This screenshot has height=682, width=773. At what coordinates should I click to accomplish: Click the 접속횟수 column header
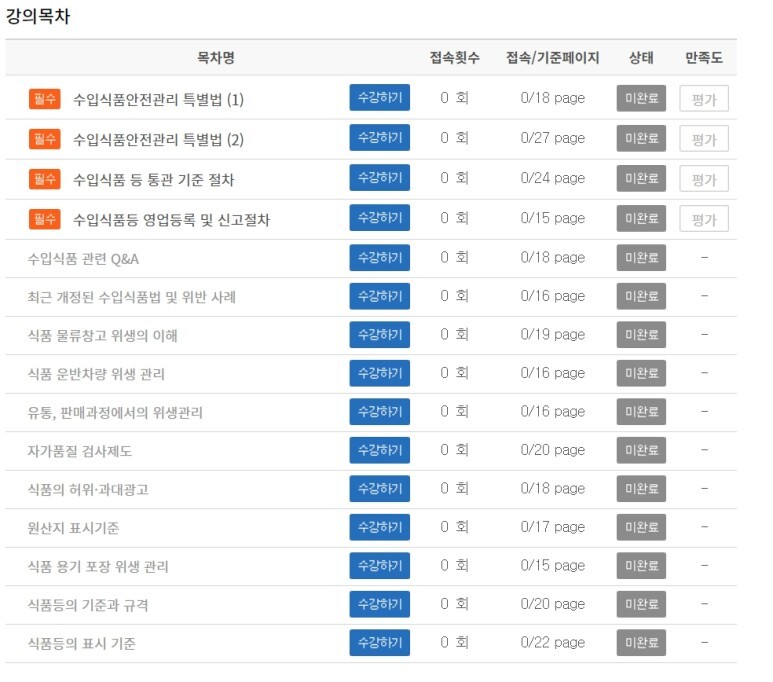tap(455, 58)
